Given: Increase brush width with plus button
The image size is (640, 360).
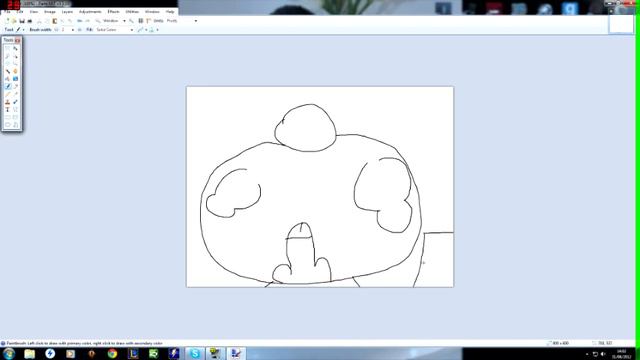Looking at the screenshot, I should click(x=80, y=30).
